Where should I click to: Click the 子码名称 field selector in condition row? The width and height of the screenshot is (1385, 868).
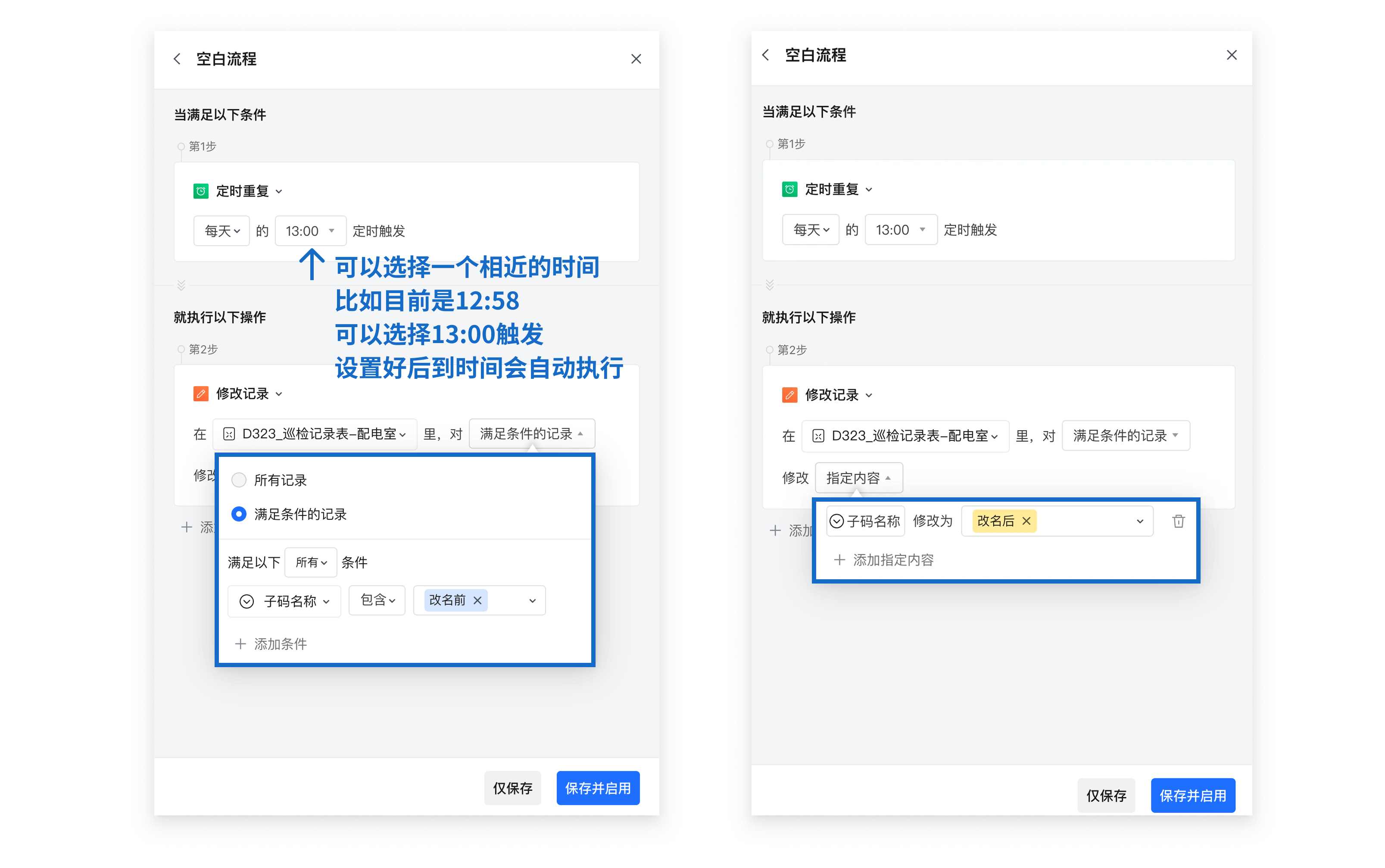(284, 601)
